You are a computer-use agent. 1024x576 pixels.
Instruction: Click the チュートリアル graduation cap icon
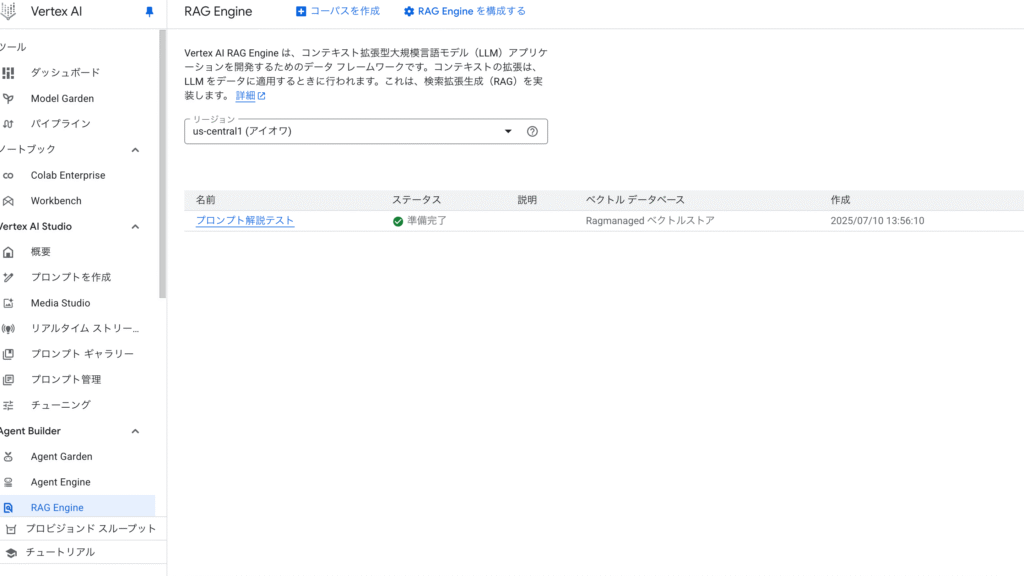[10, 552]
